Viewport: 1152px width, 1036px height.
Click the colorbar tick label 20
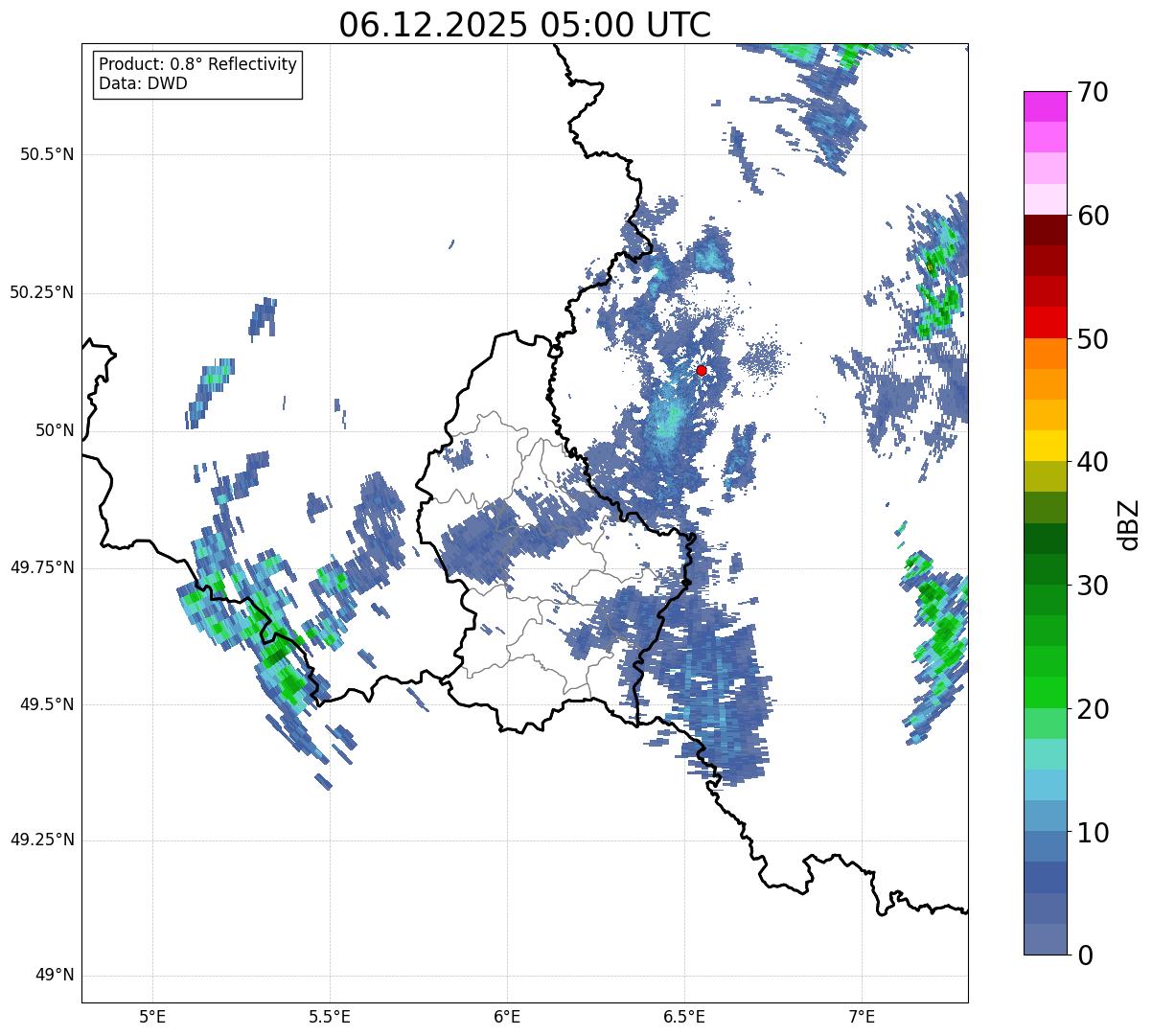tap(1093, 709)
